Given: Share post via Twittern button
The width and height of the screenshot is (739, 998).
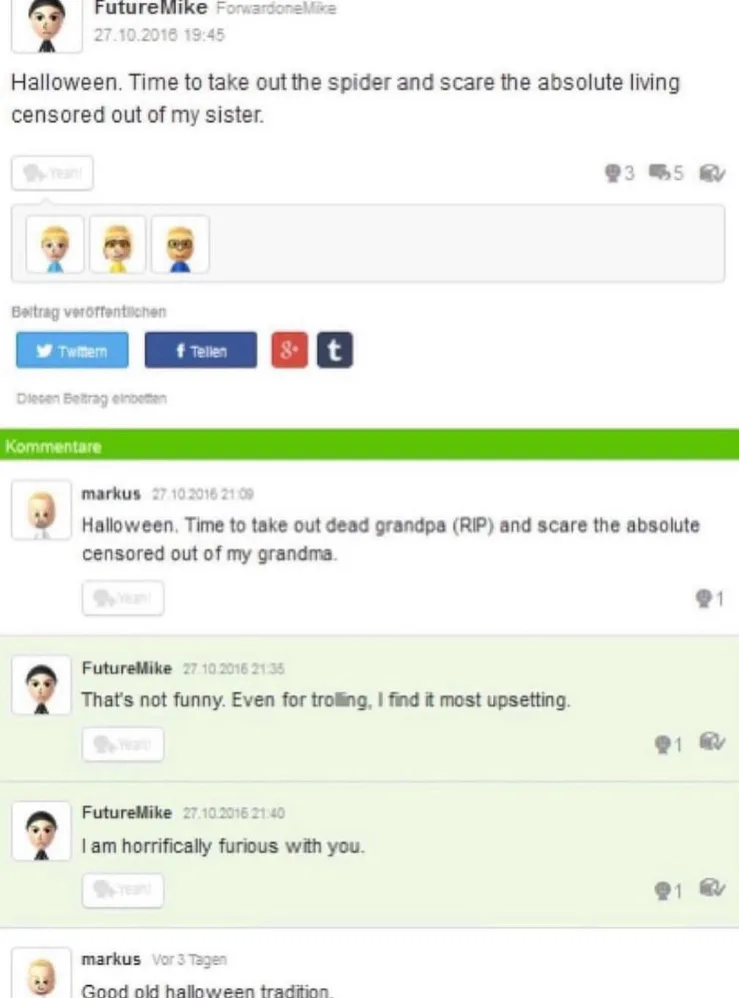Looking at the screenshot, I should tap(72, 350).
